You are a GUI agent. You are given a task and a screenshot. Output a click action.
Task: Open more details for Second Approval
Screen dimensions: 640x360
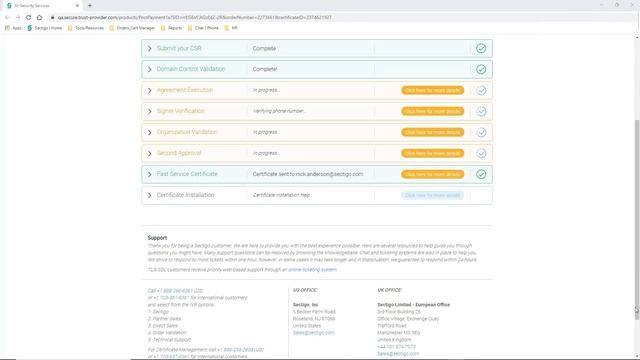click(x=432, y=153)
